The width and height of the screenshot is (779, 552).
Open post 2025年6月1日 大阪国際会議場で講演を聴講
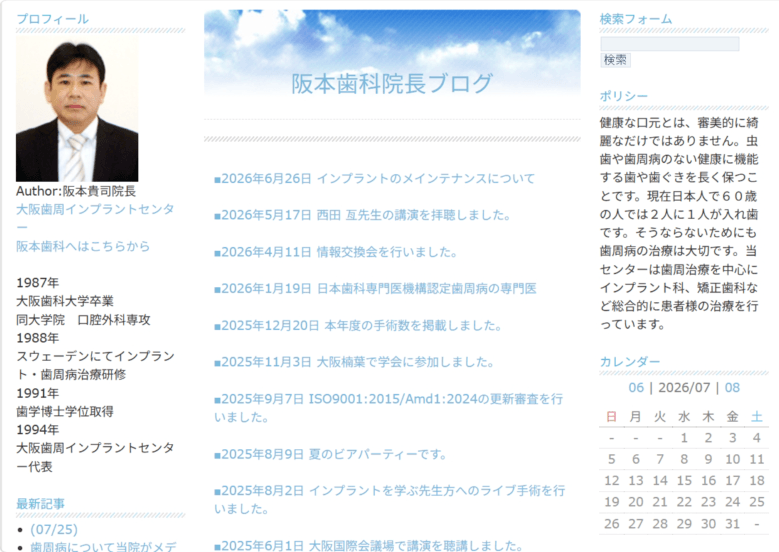click(368, 546)
